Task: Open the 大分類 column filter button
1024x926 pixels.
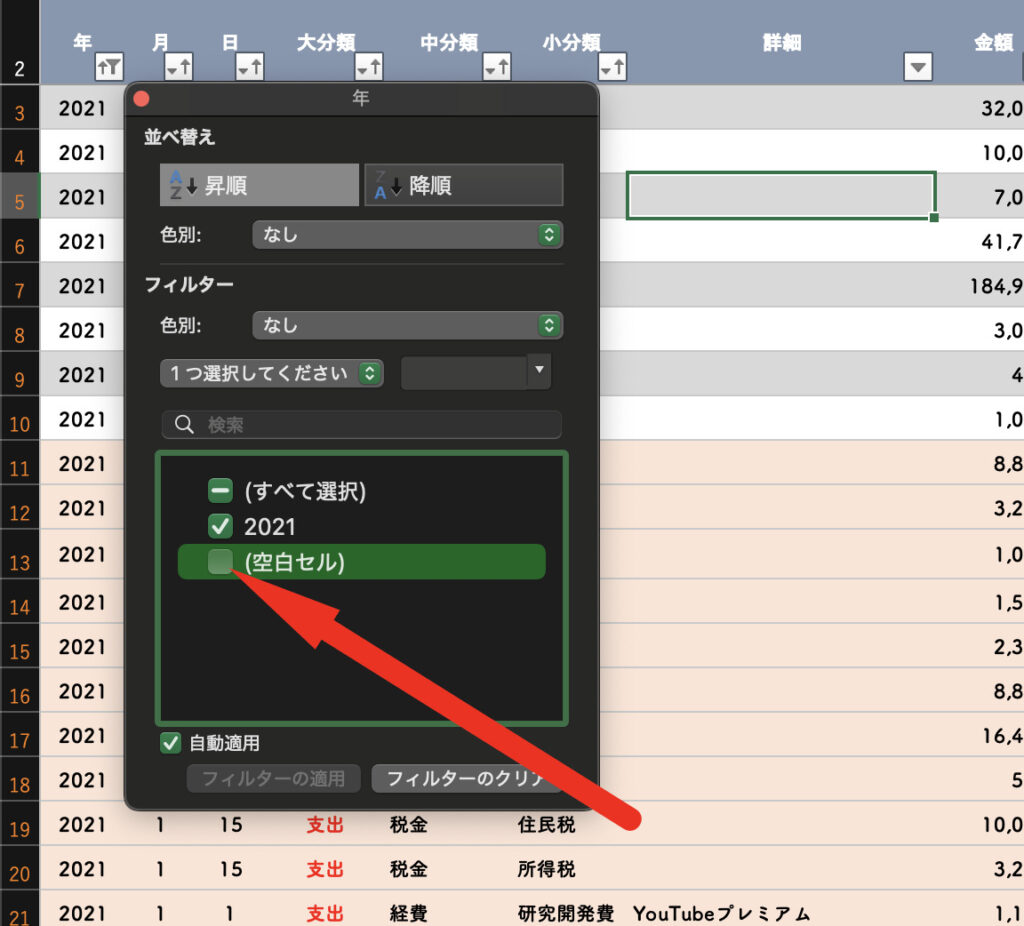Action: [x=369, y=67]
